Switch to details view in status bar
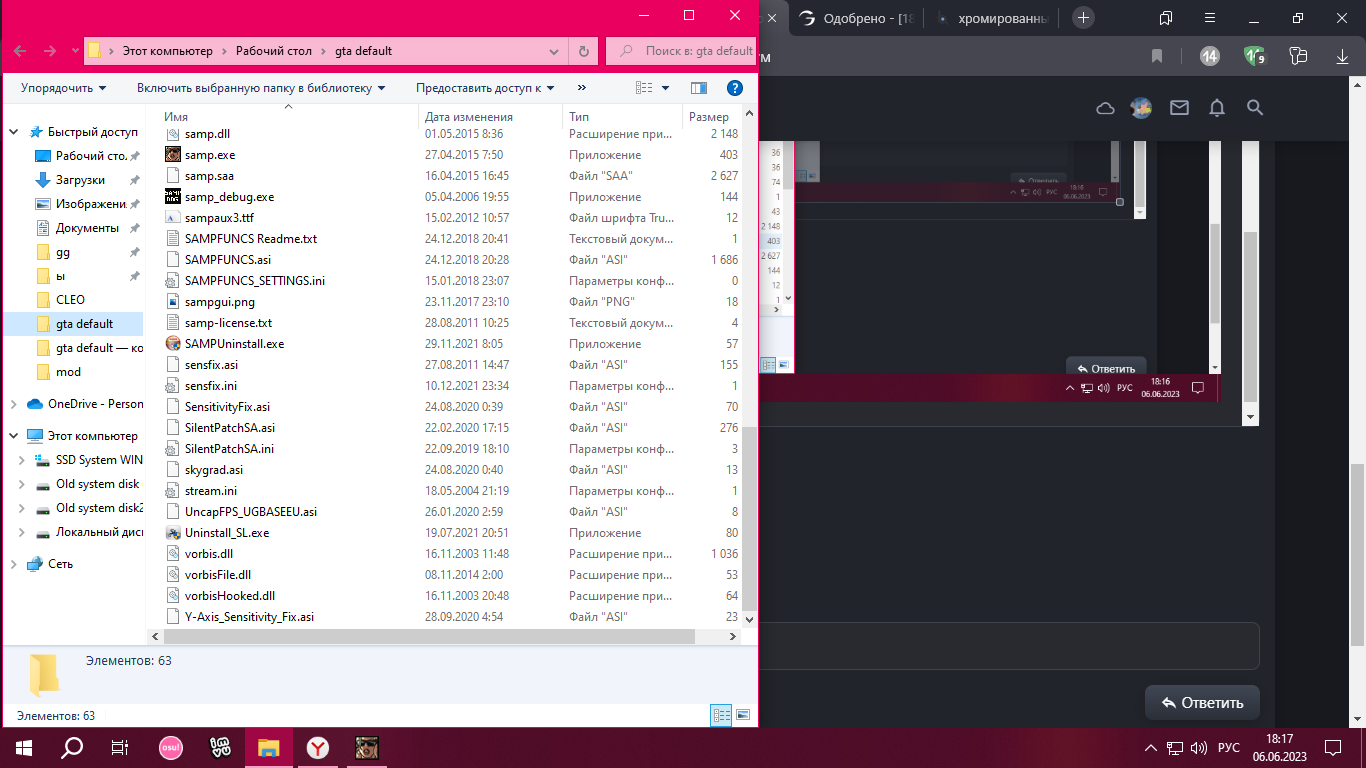 click(721, 715)
